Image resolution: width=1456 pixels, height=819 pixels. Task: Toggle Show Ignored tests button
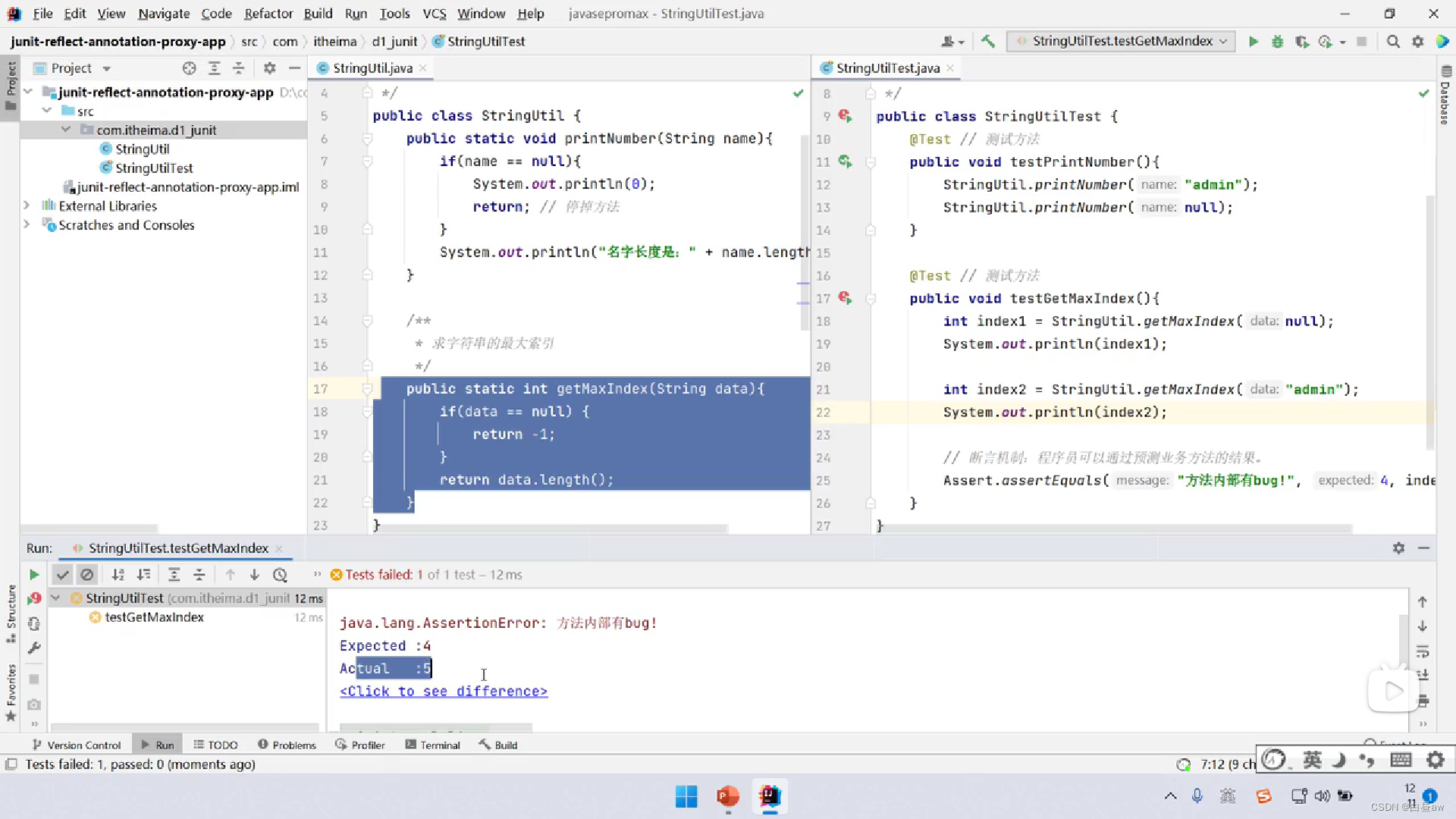[87, 575]
